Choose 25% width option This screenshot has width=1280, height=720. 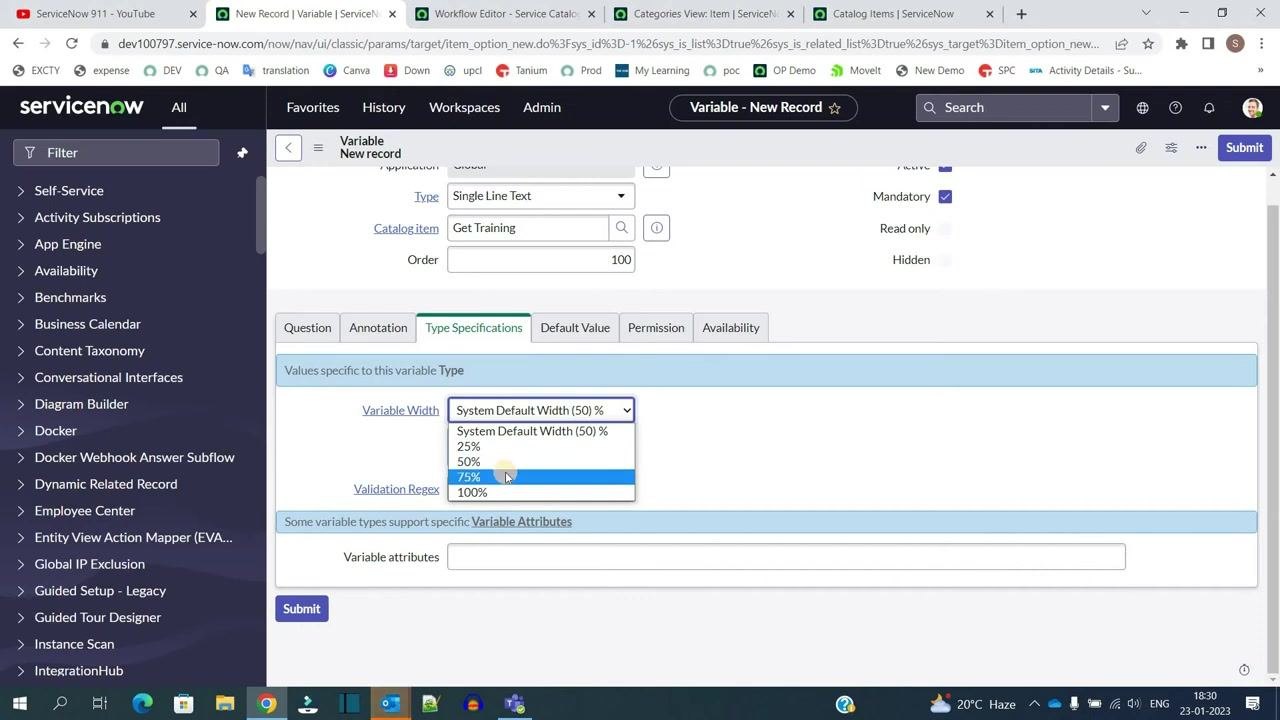pos(541,447)
